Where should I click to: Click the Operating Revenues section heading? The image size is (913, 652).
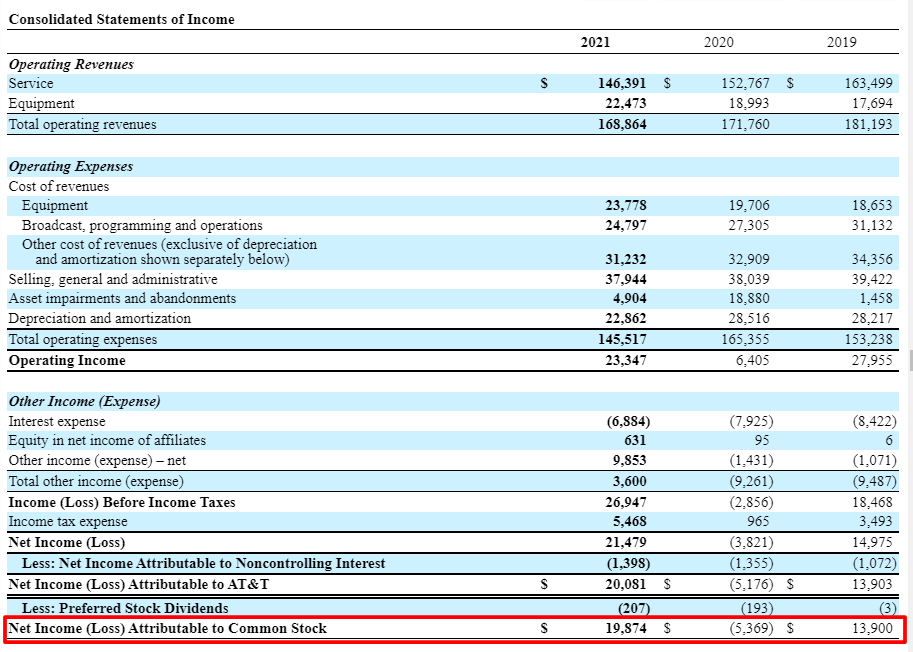point(71,64)
